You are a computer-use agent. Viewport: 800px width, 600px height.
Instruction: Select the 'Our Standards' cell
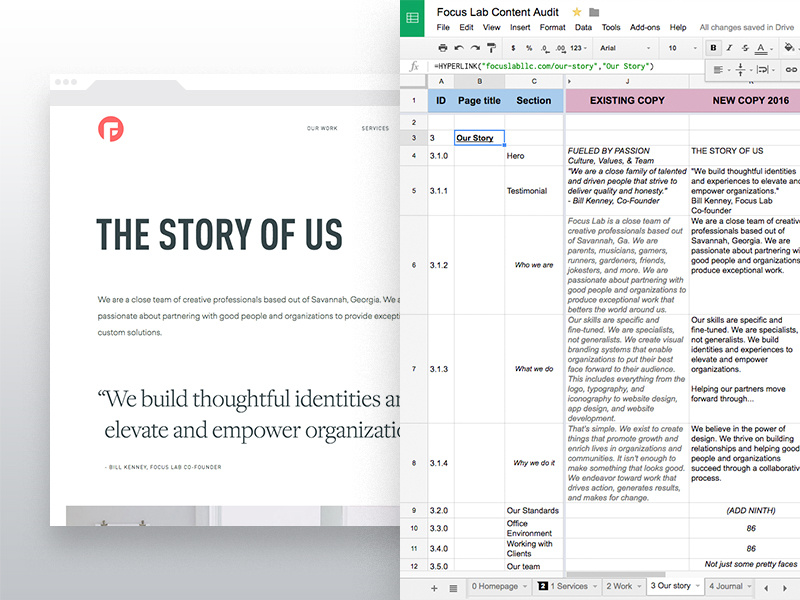[534, 510]
